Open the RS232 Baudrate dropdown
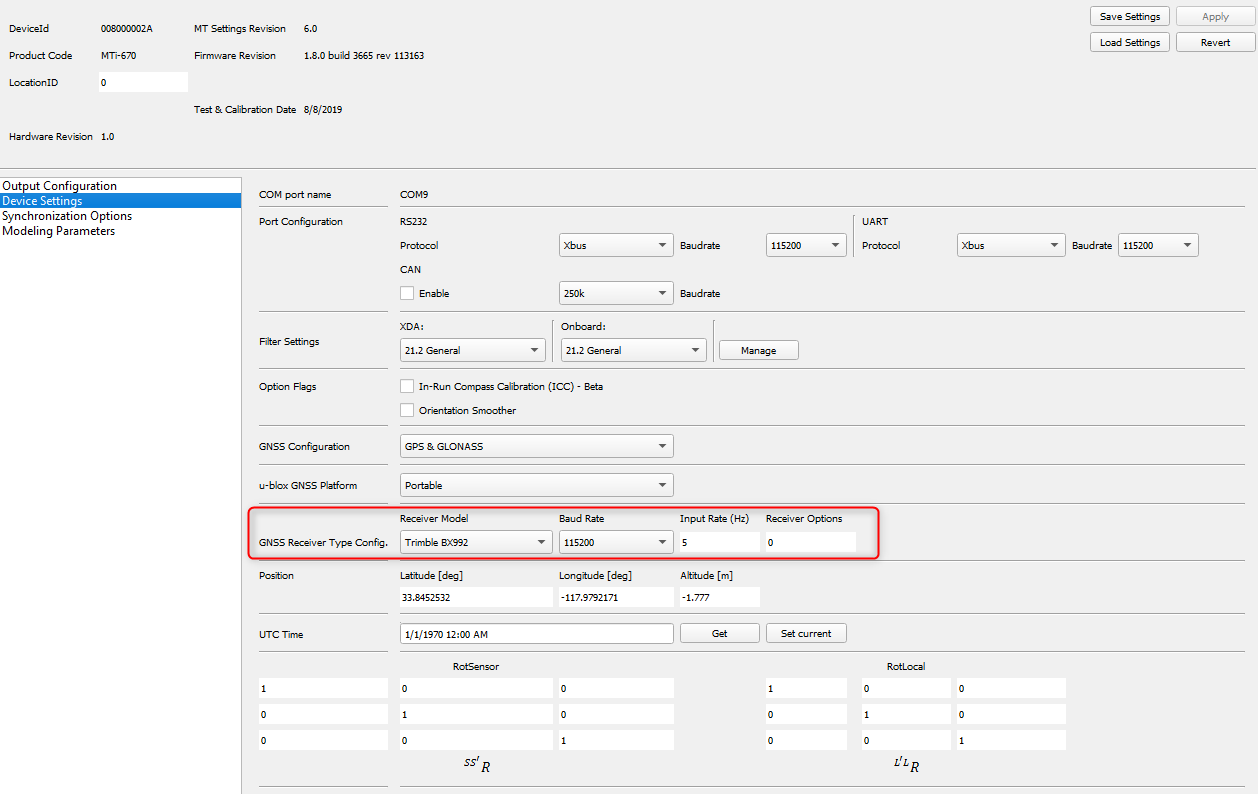Screen dimensions: 1258x794 coord(805,244)
